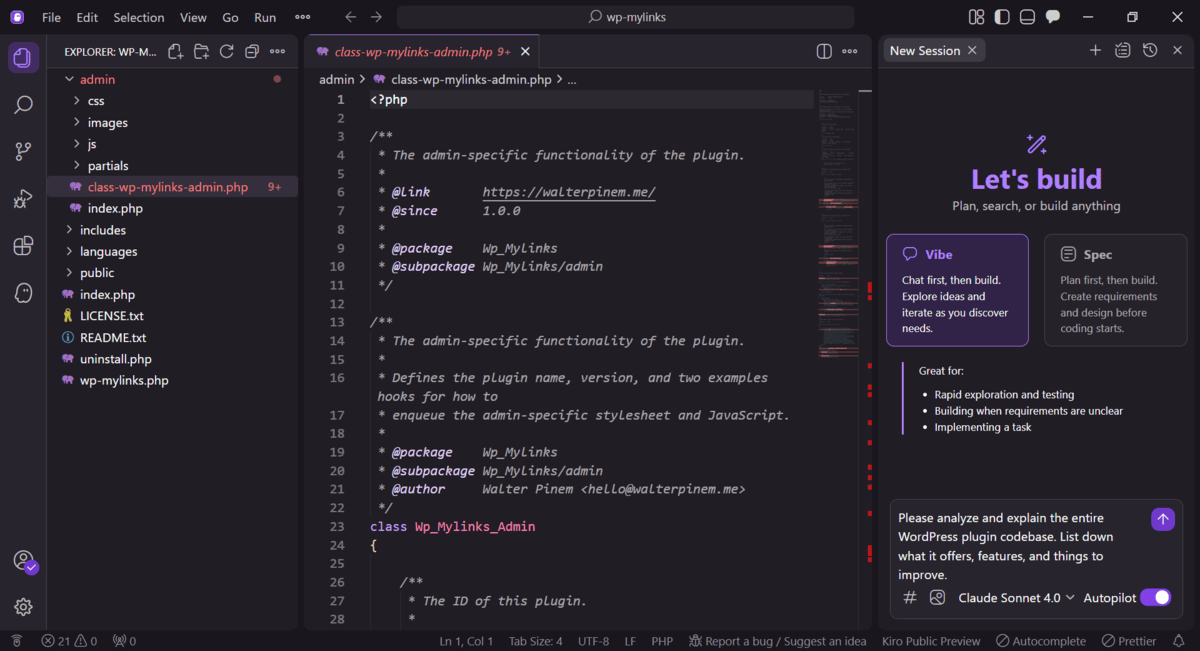Open the task list icon in chat header

coord(1123,50)
